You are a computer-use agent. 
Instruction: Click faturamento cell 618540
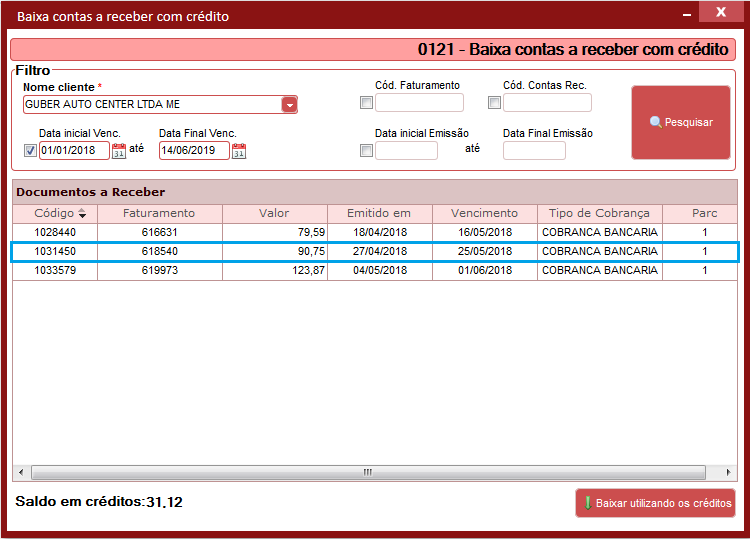click(159, 252)
